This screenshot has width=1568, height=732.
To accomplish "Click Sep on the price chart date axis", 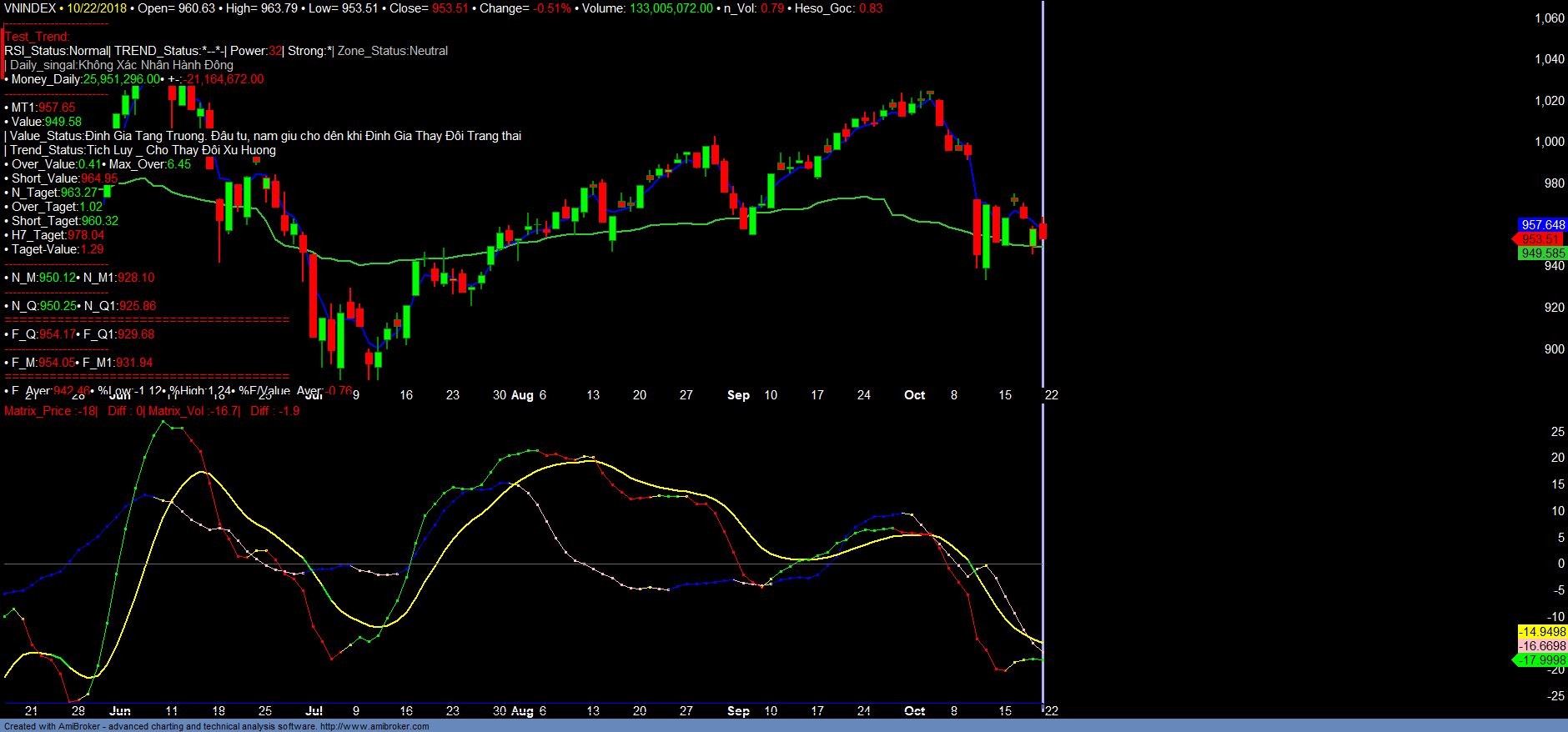I will click(x=738, y=395).
